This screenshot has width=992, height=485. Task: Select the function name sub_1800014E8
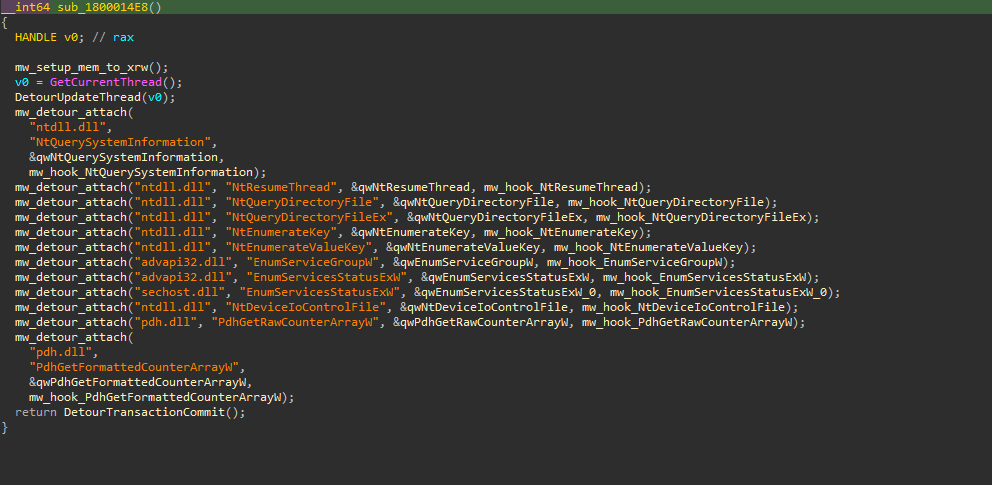click(x=100, y=8)
